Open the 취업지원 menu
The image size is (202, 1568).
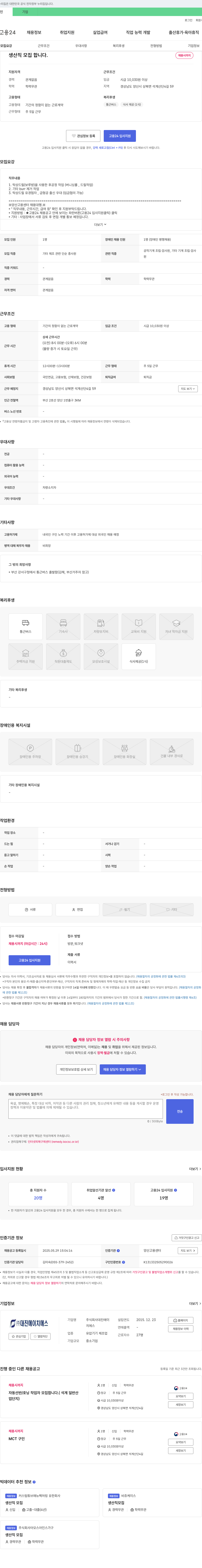click(x=67, y=32)
